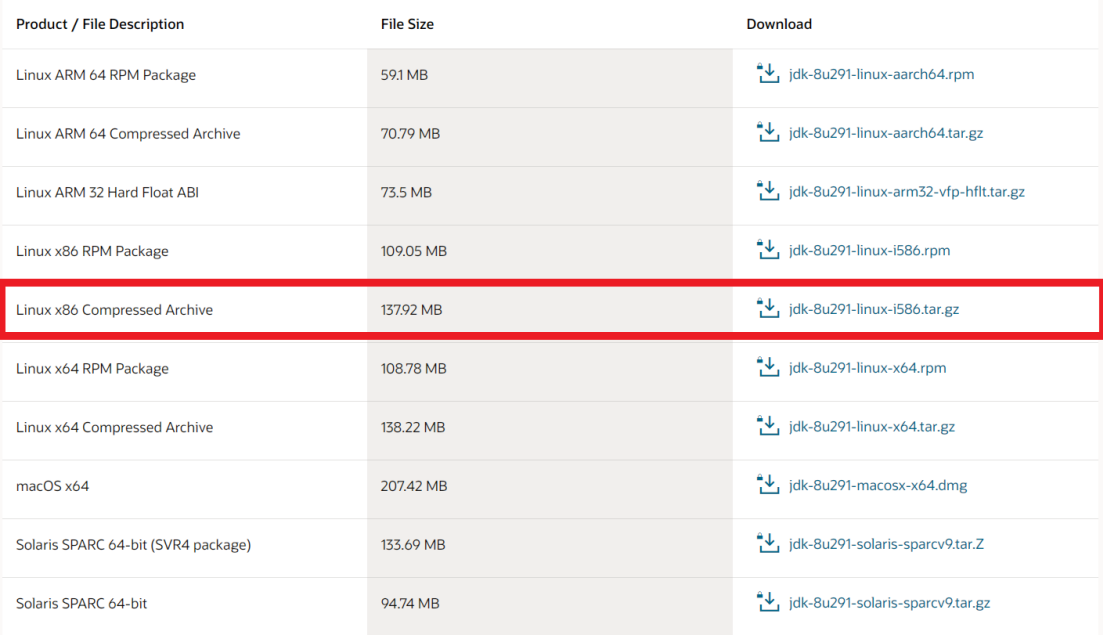1103x635 pixels.
Task: Download jdk-8u291-solaris-sparcv9.tar.gz via its link
Action: (889, 603)
